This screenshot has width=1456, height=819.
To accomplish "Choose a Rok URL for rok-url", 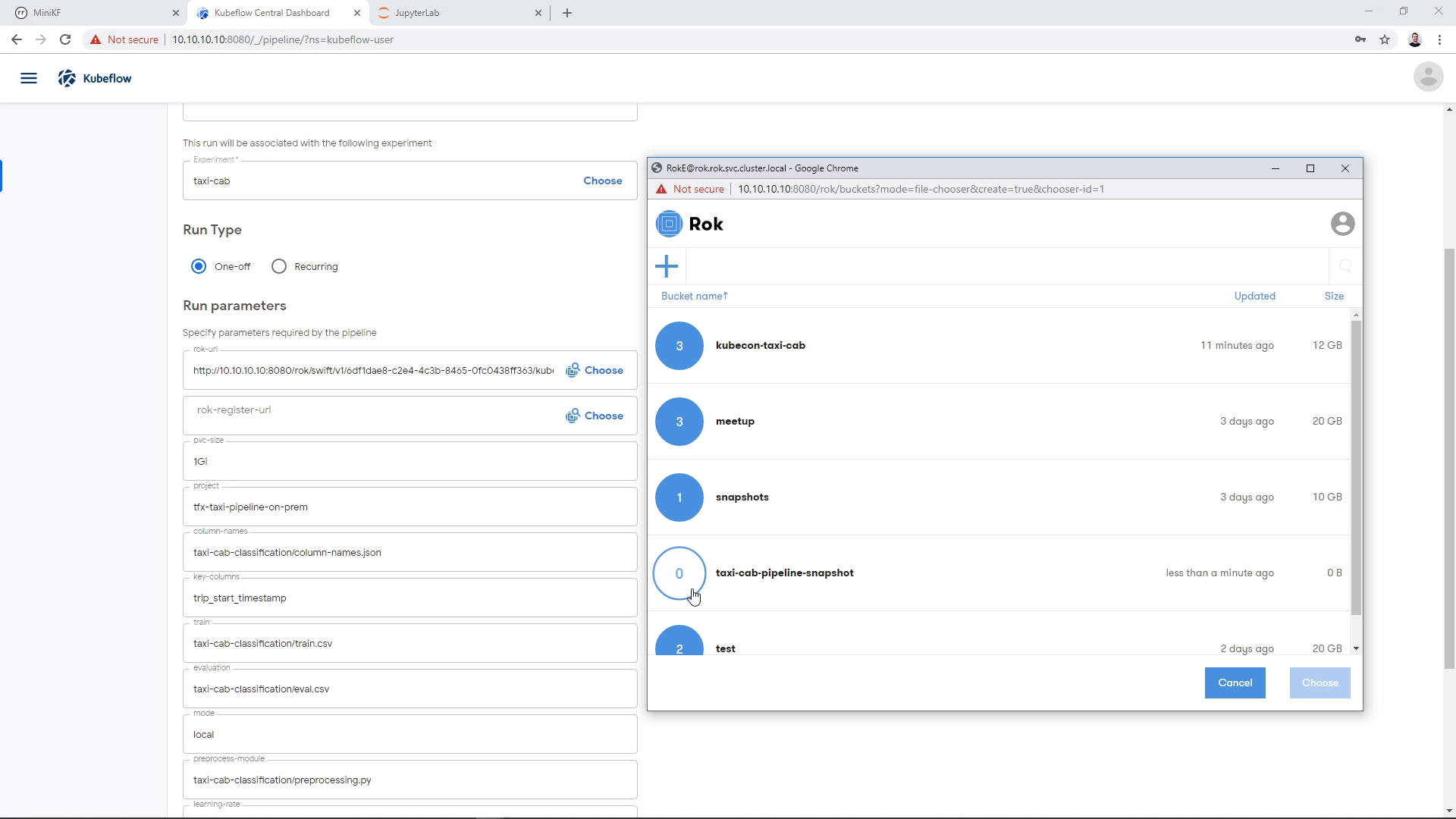I will [595, 370].
